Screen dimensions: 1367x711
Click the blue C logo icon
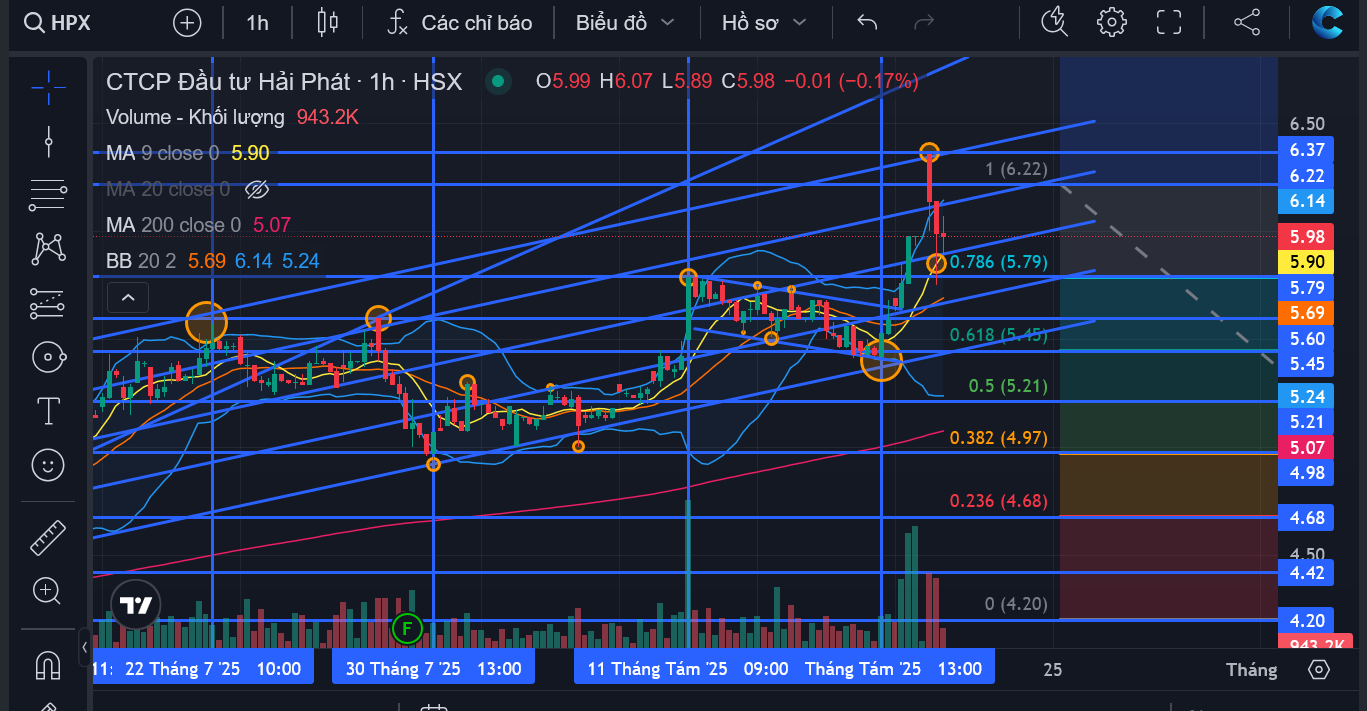[1328, 22]
